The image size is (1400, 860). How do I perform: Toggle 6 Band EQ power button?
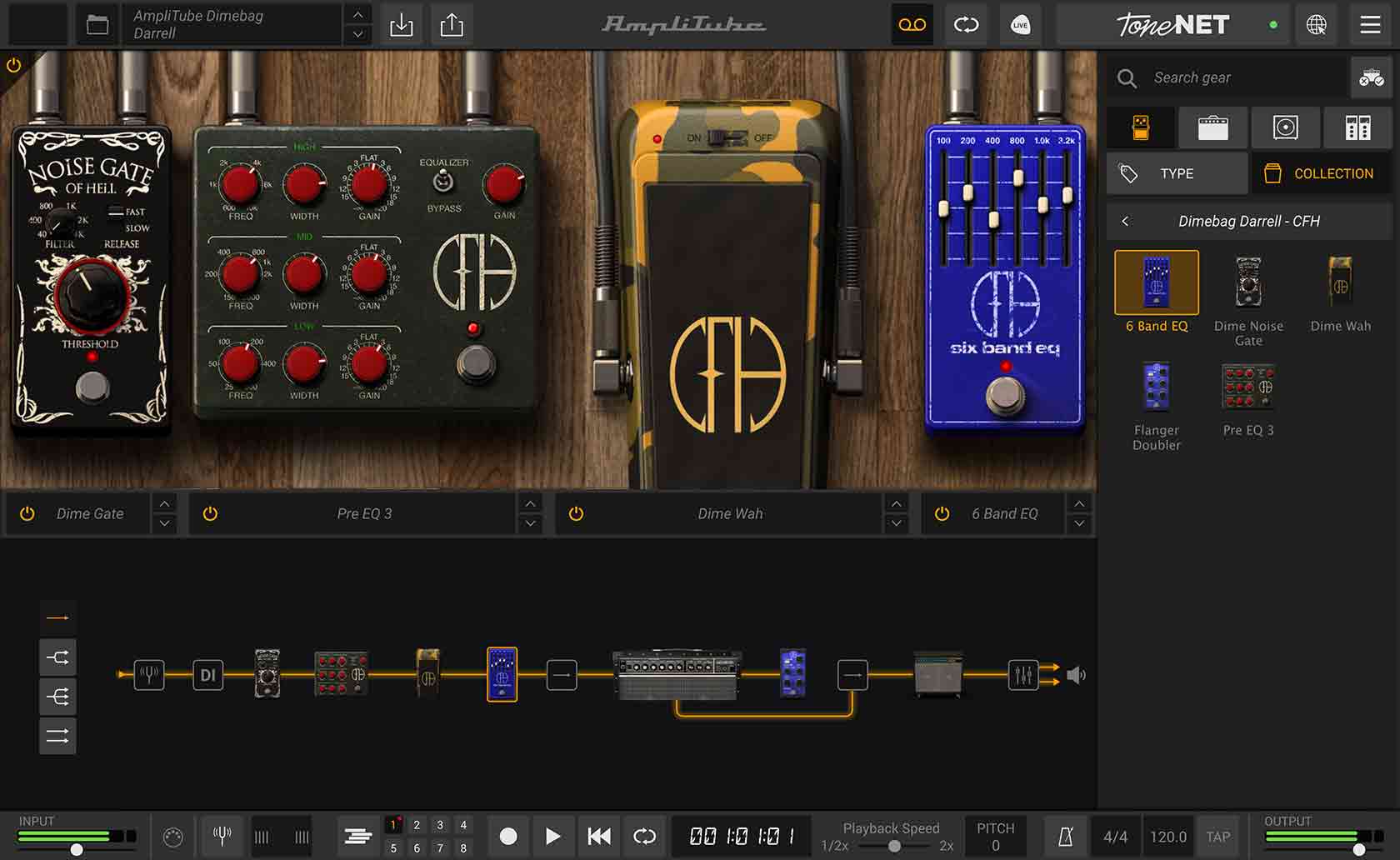pyautogui.click(x=942, y=513)
